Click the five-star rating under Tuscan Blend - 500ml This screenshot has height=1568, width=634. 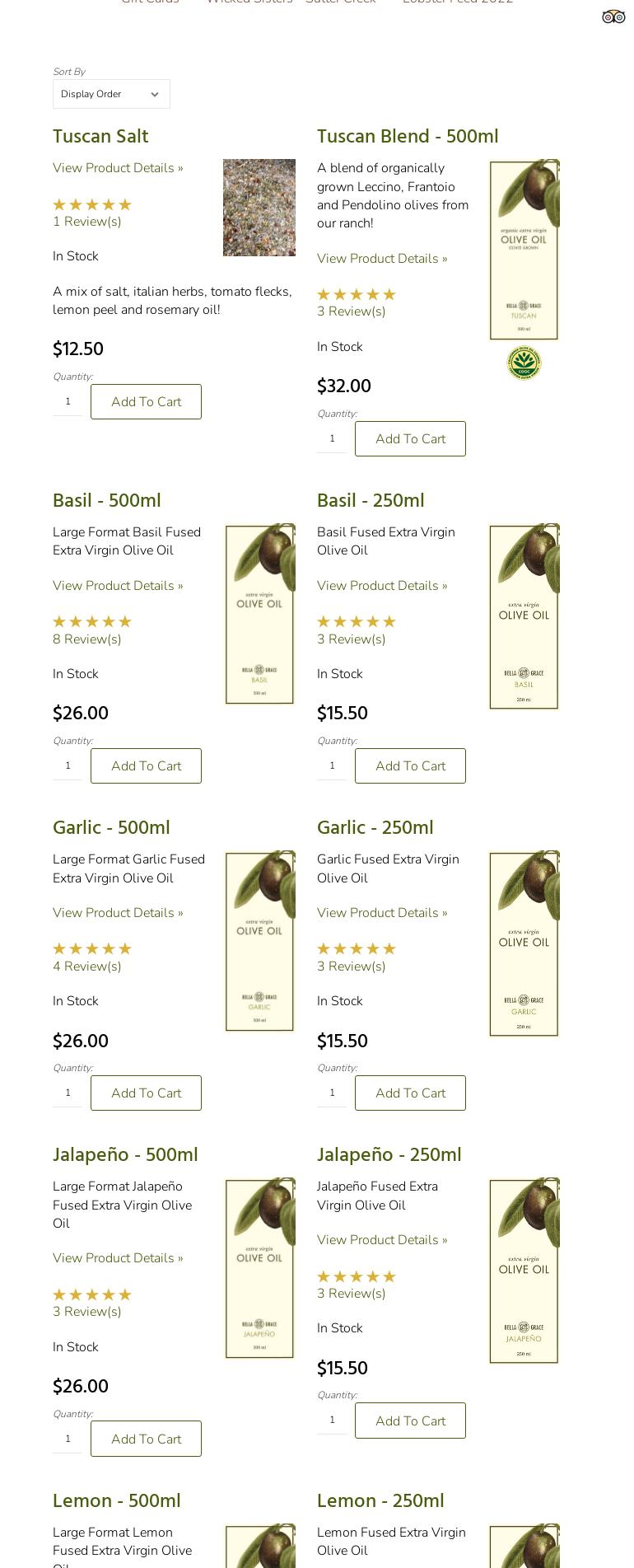356,294
